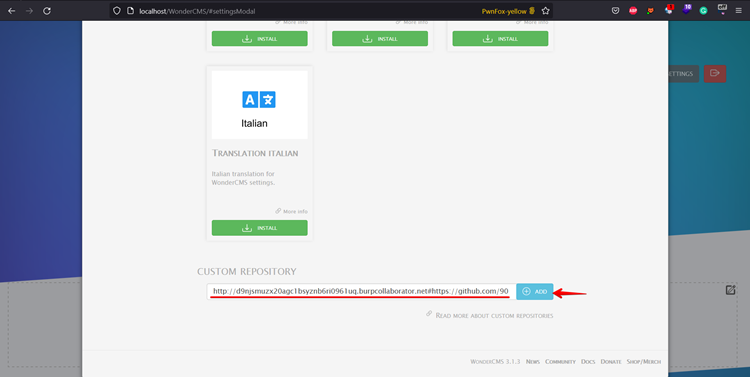750x377 pixels.
Task: Open the shield tracking protection icon
Action: (x=117, y=11)
